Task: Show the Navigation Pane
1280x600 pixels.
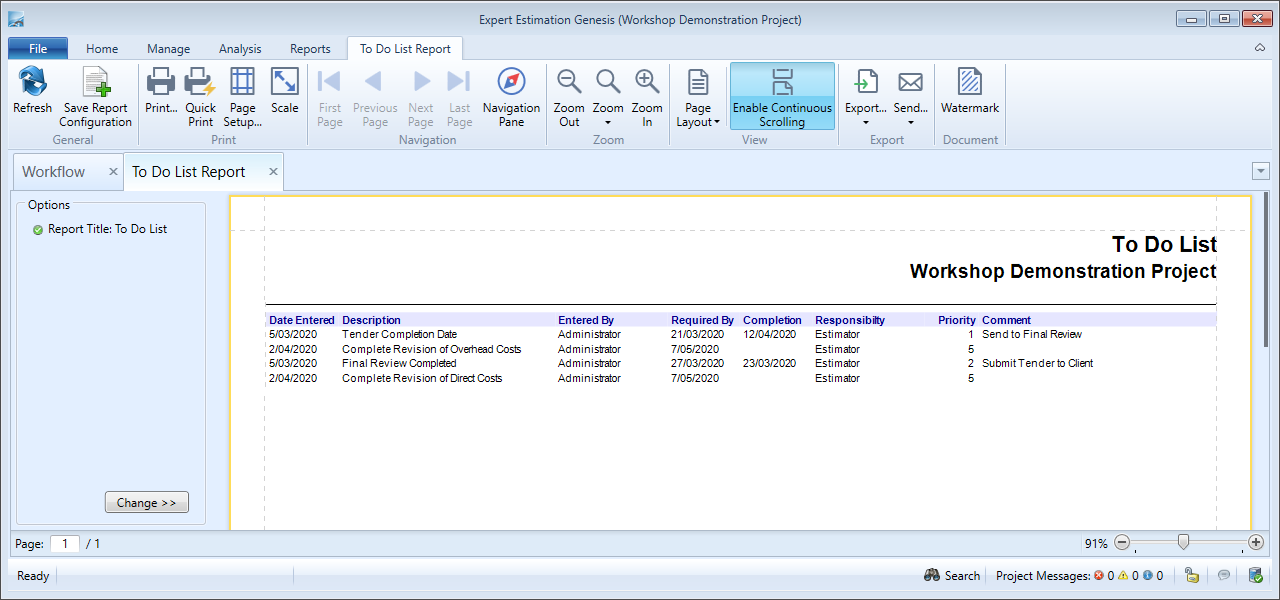Action: point(511,84)
